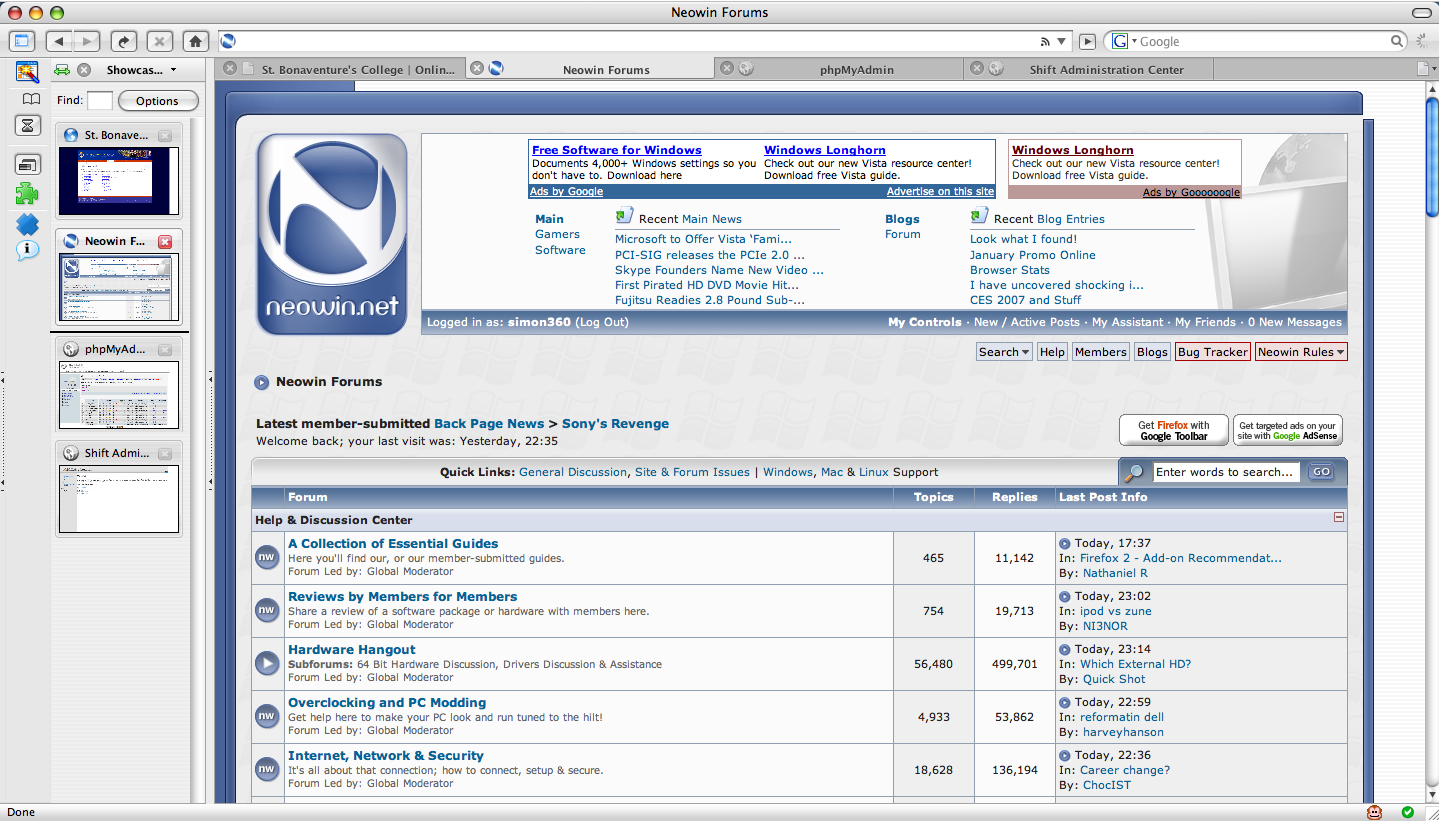Click the green checkmark icon in the status bar
Image resolution: width=1439 pixels, height=821 pixels.
pos(1408,812)
